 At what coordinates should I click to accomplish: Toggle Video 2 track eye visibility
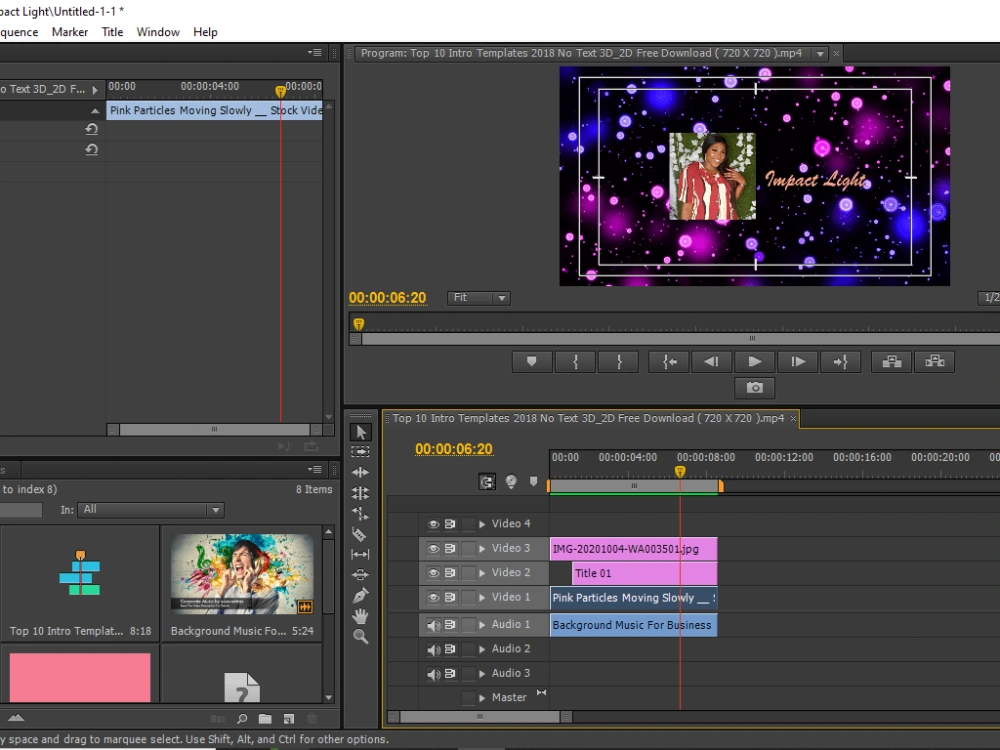434,573
